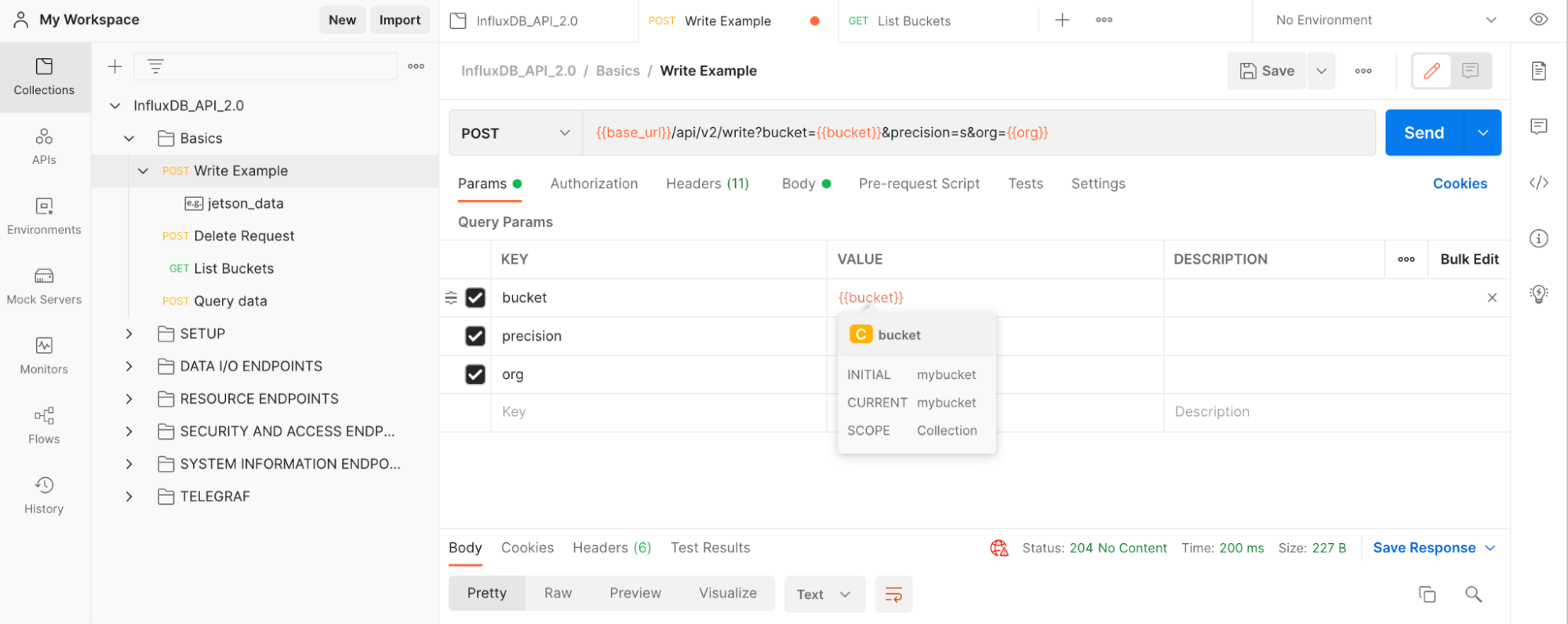This screenshot has height=624, width=1568.
Task: Click the request URL input field
Action: pyautogui.click(x=979, y=133)
